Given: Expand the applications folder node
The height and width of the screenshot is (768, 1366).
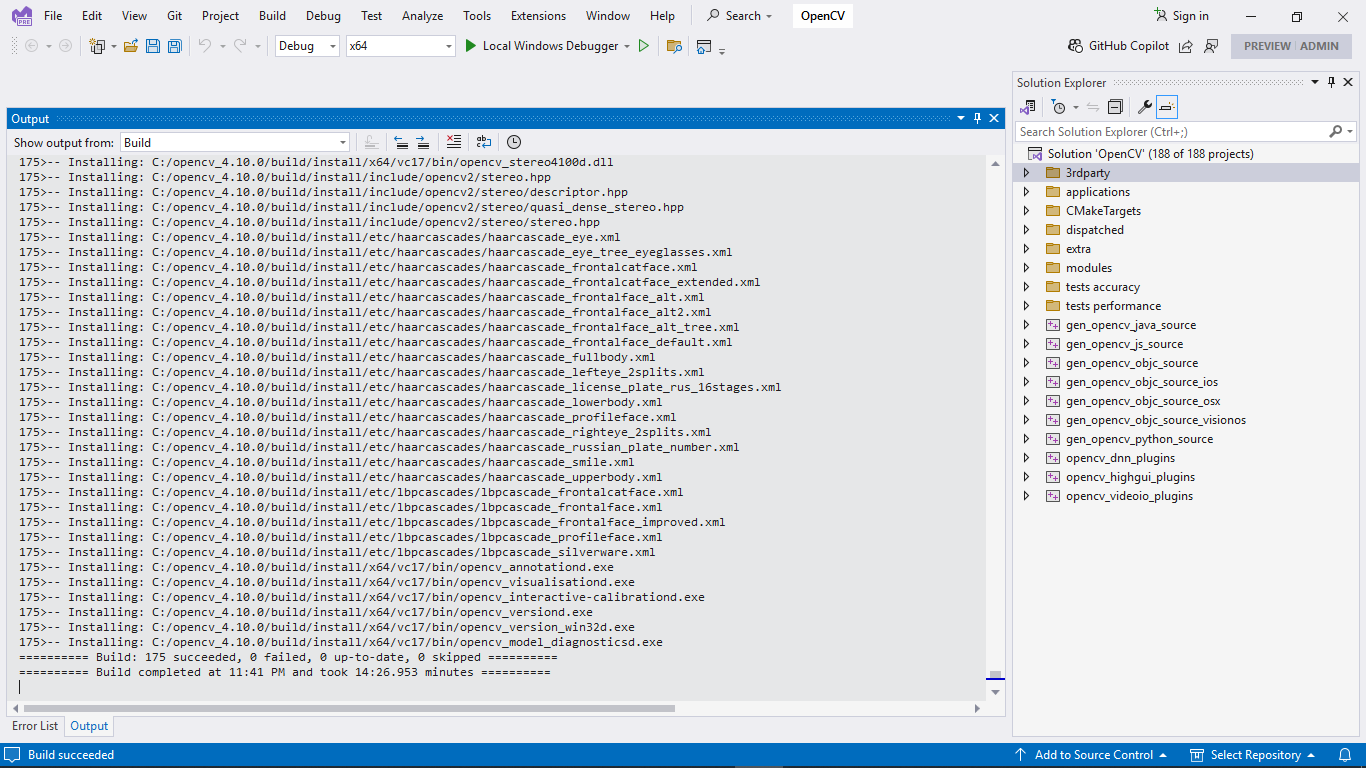Looking at the screenshot, I should tap(1026, 192).
